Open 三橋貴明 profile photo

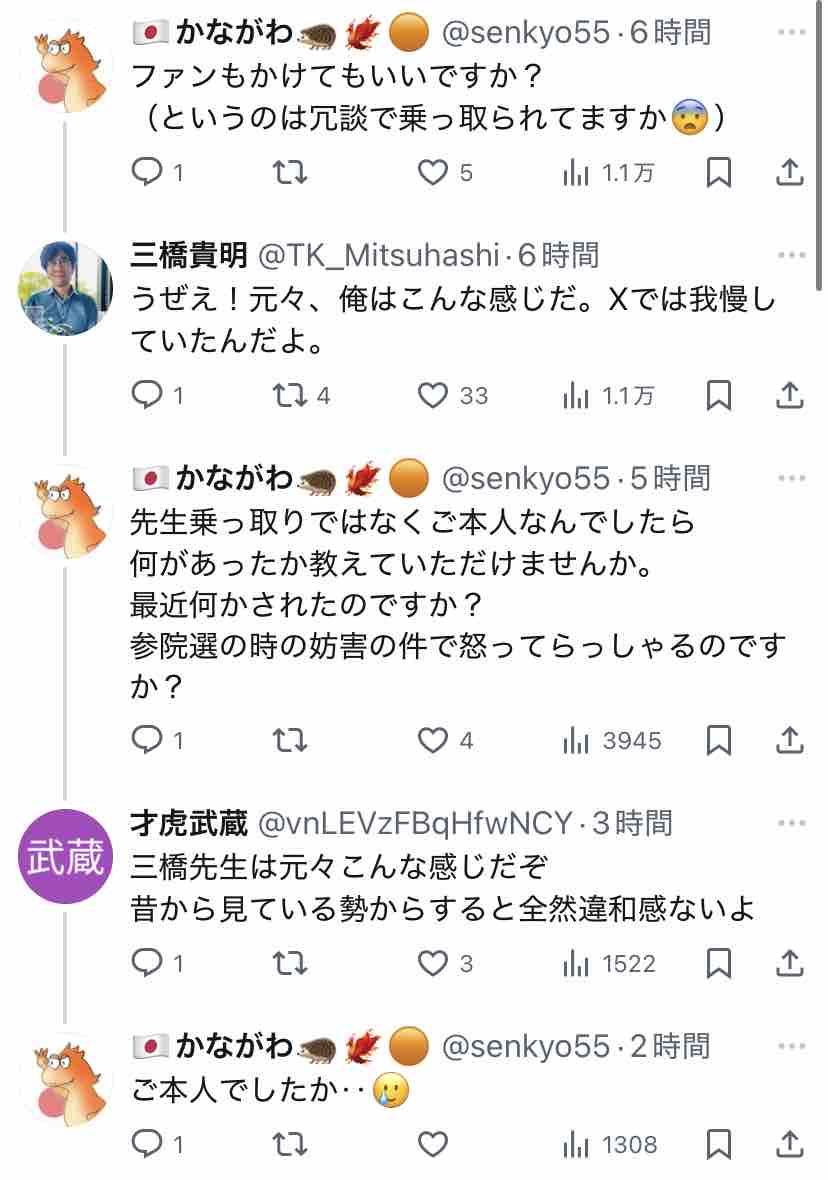(x=65, y=288)
